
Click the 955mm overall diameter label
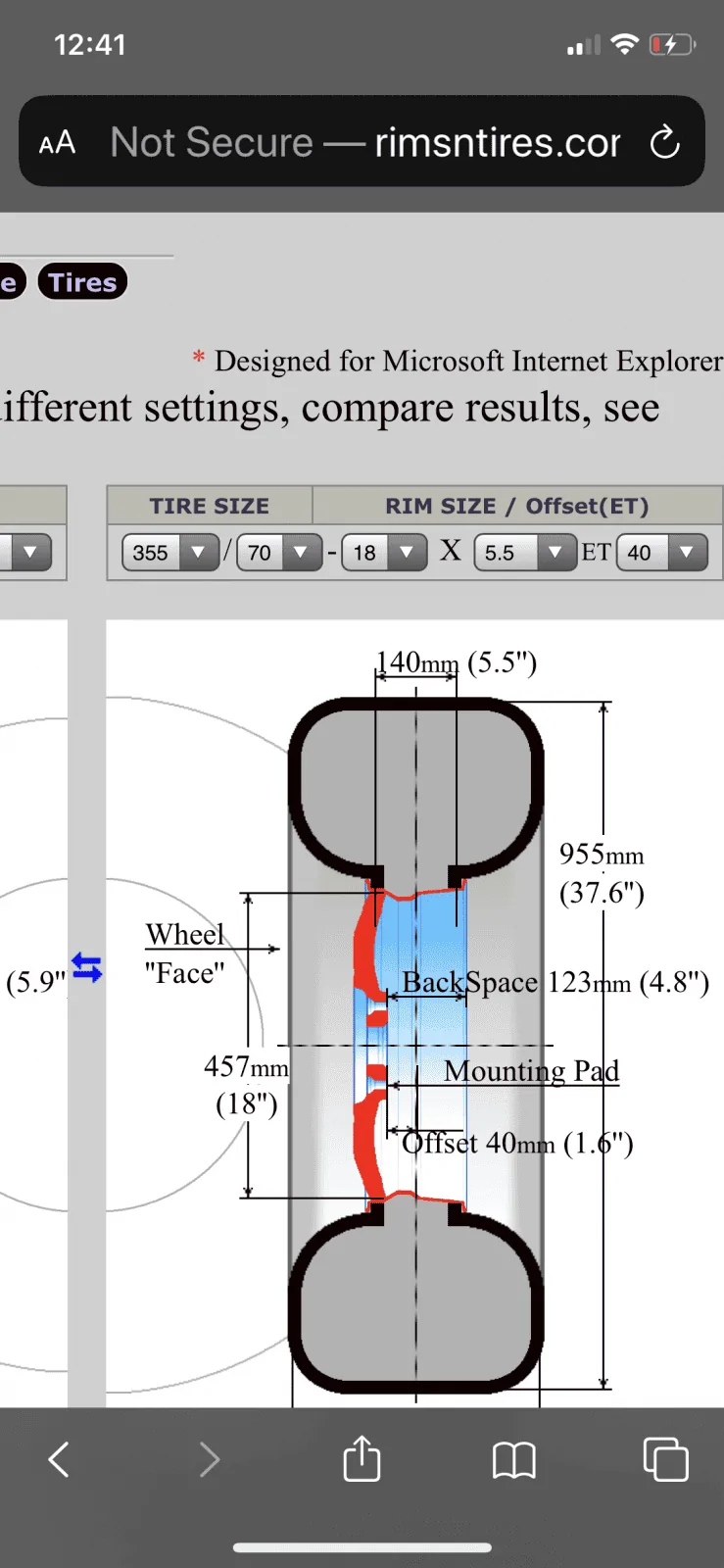pos(602,855)
